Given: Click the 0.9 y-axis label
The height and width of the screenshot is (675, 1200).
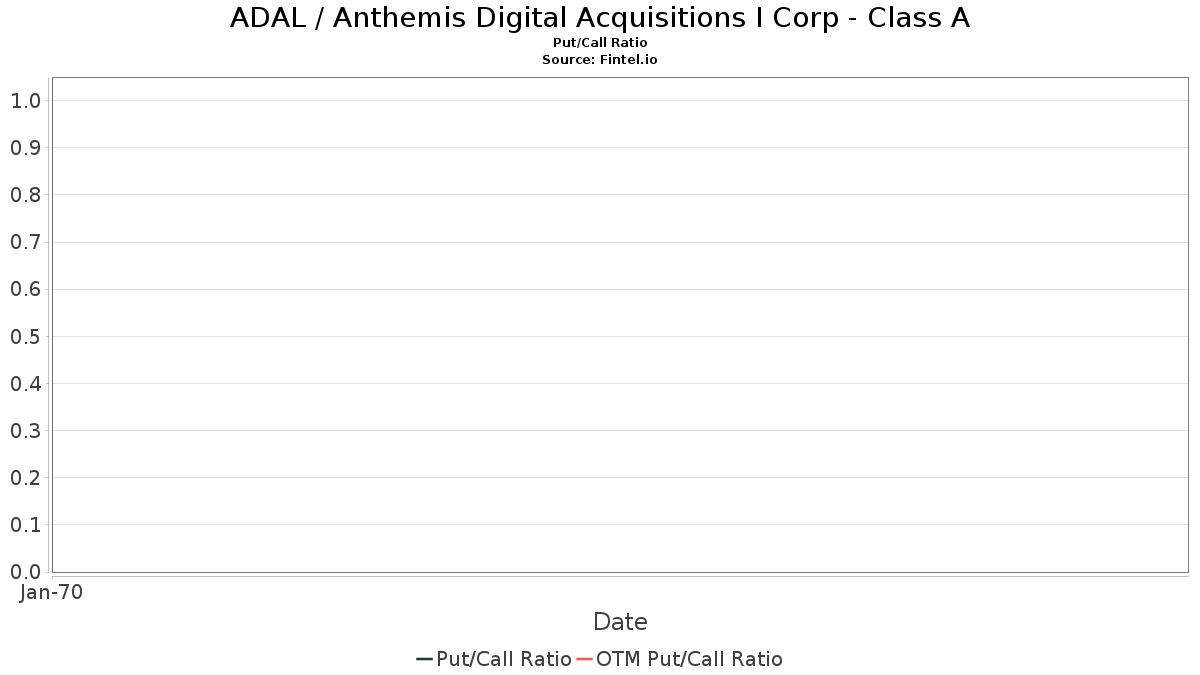Looking at the screenshot, I should [26, 147].
